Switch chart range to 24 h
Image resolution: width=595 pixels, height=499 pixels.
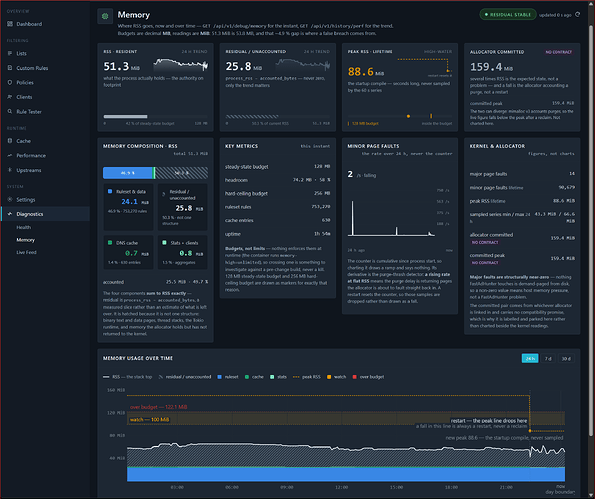click(x=530, y=359)
